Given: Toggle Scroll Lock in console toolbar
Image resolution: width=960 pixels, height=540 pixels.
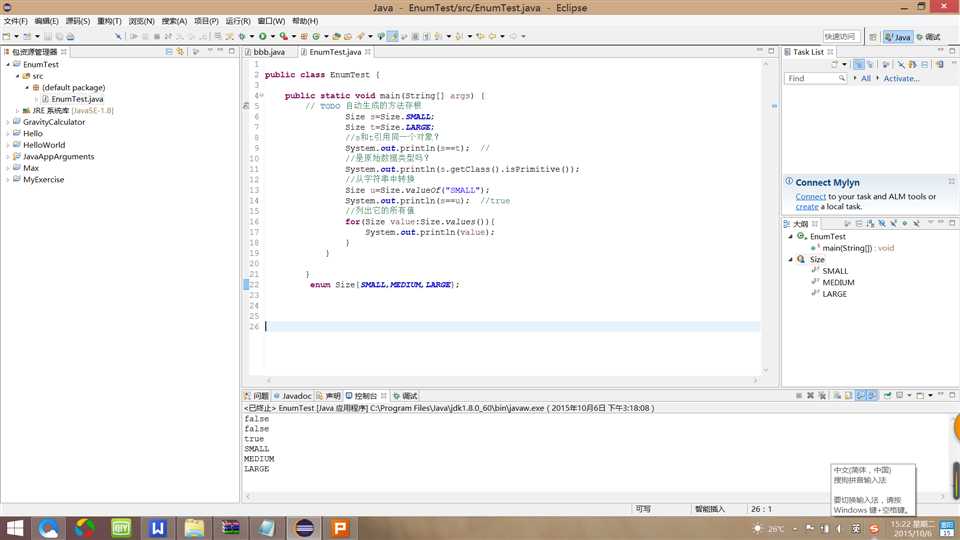Looking at the screenshot, I should click(848, 396).
